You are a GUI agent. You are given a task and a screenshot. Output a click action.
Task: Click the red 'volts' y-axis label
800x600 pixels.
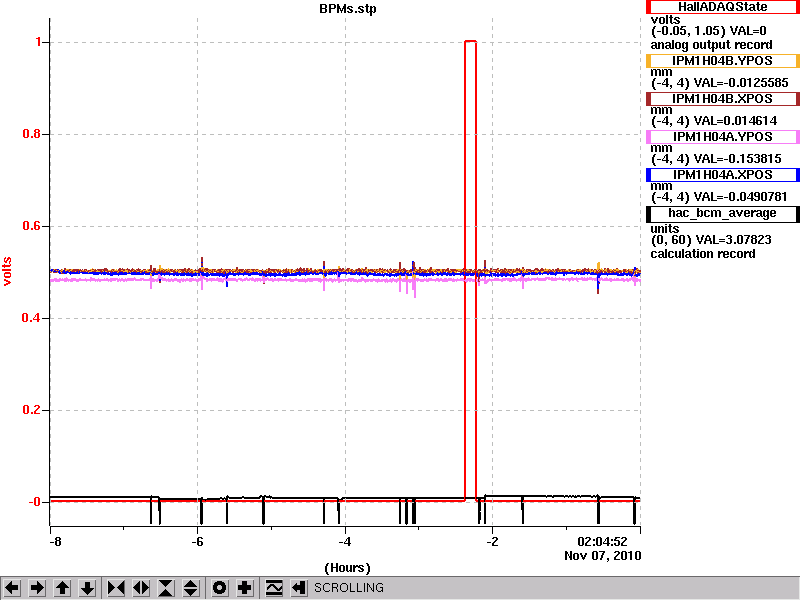coord(7,271)
